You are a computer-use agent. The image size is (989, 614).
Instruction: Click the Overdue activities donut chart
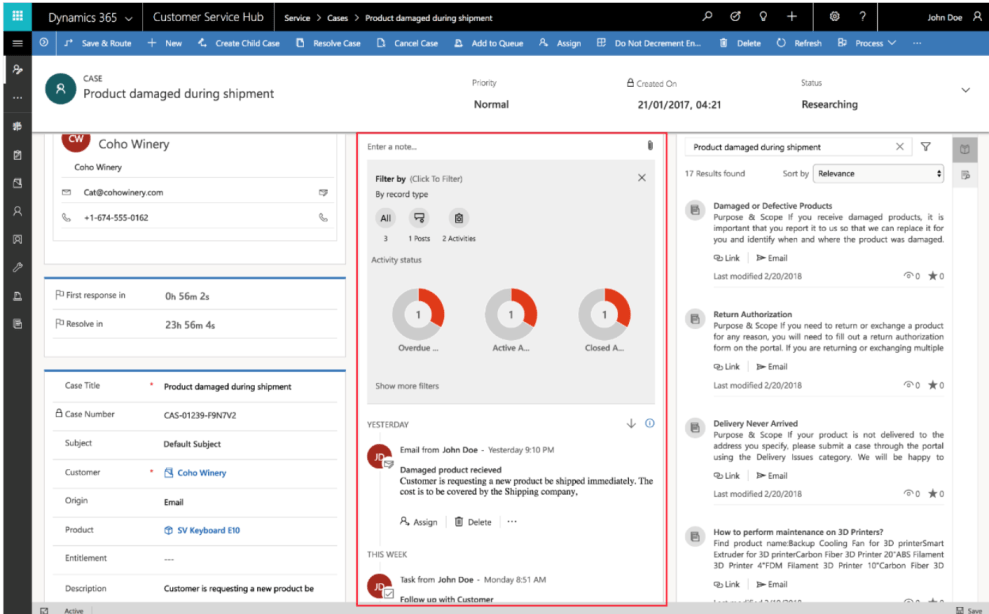[418, 314]
